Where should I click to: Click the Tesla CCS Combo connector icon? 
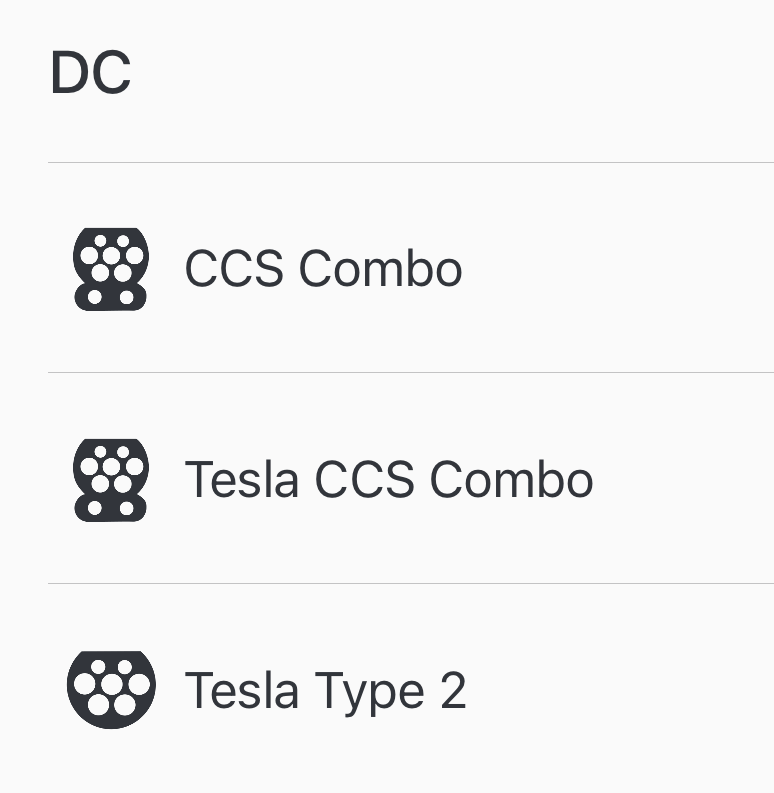[111, 479]
